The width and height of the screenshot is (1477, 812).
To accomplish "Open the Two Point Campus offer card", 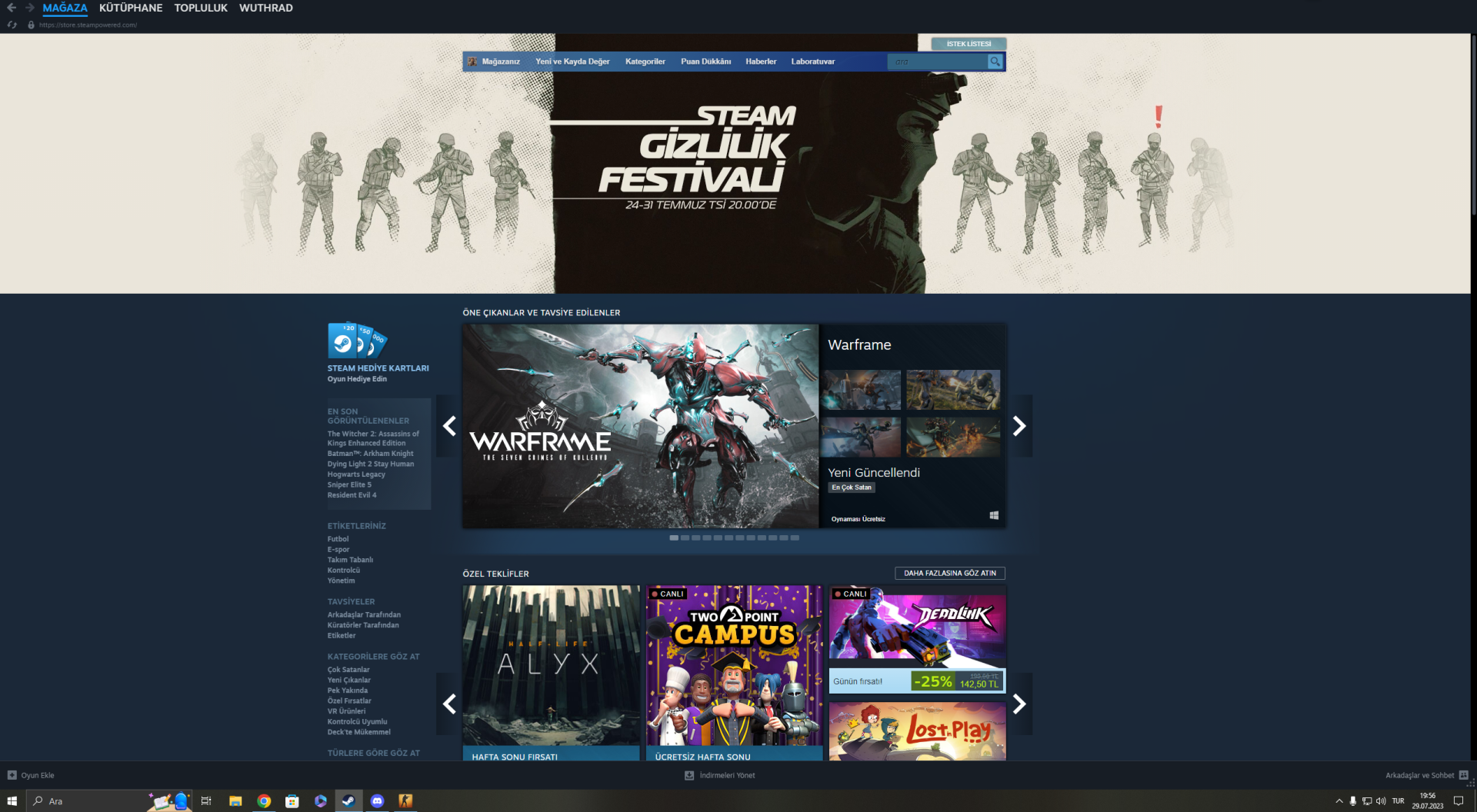I will pos(734,673).
